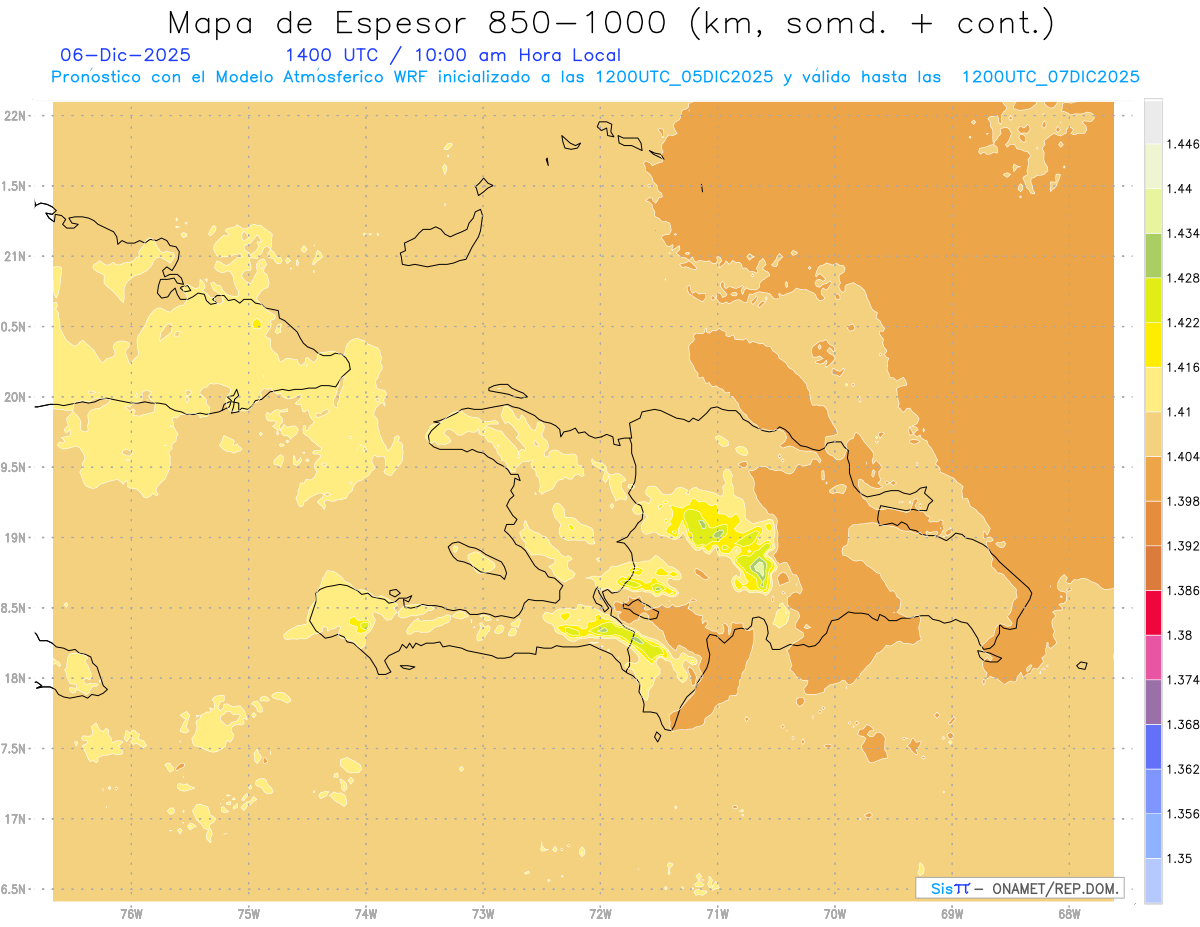The image size is (1200, 927).
Task: Click the 22N latitude label
Action: click(17, 116)
